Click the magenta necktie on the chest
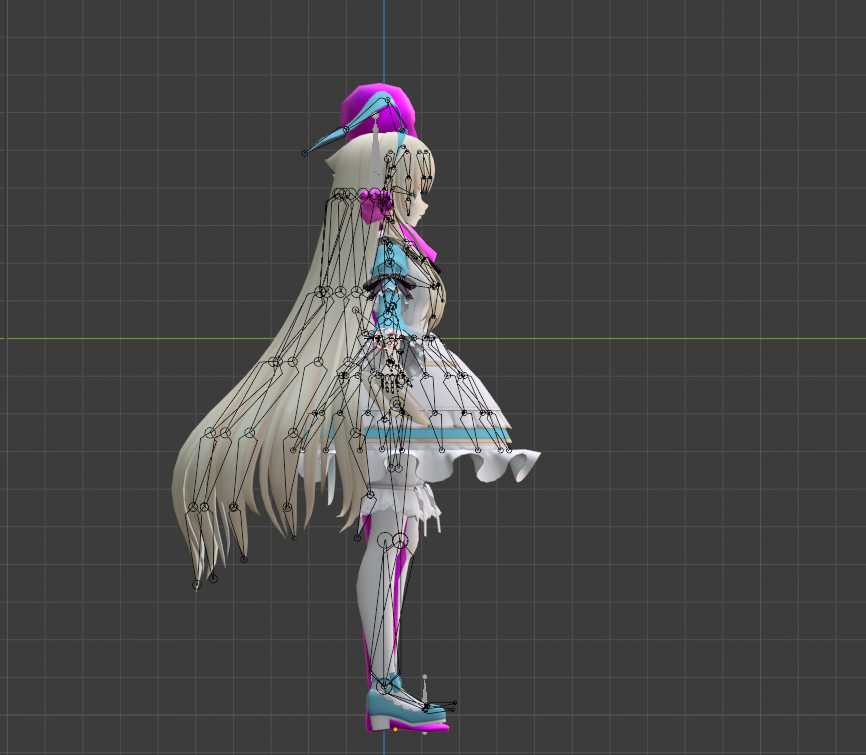 (x=421, y=243)
